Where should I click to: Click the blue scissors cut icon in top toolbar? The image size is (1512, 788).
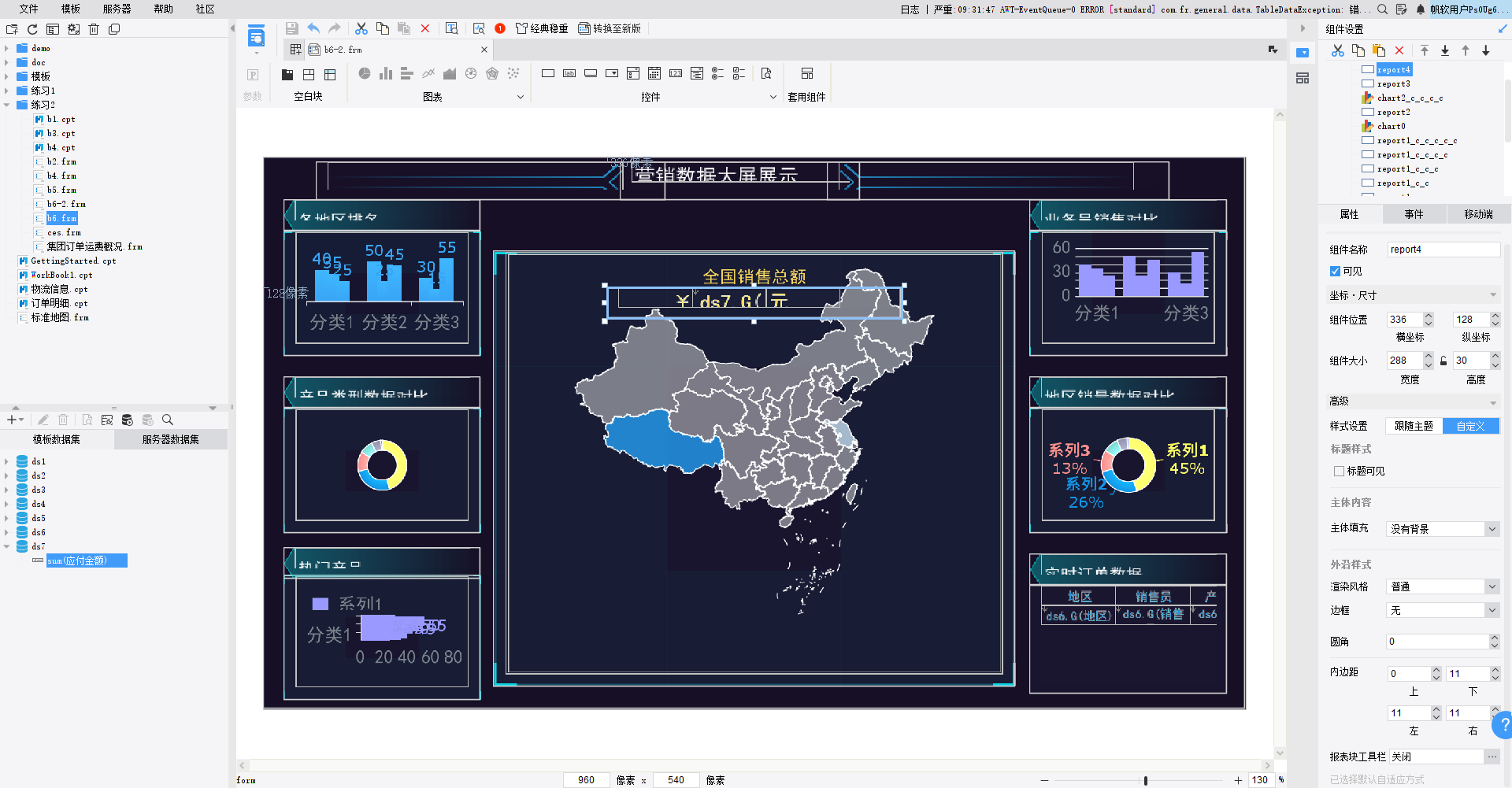(361, 28)
